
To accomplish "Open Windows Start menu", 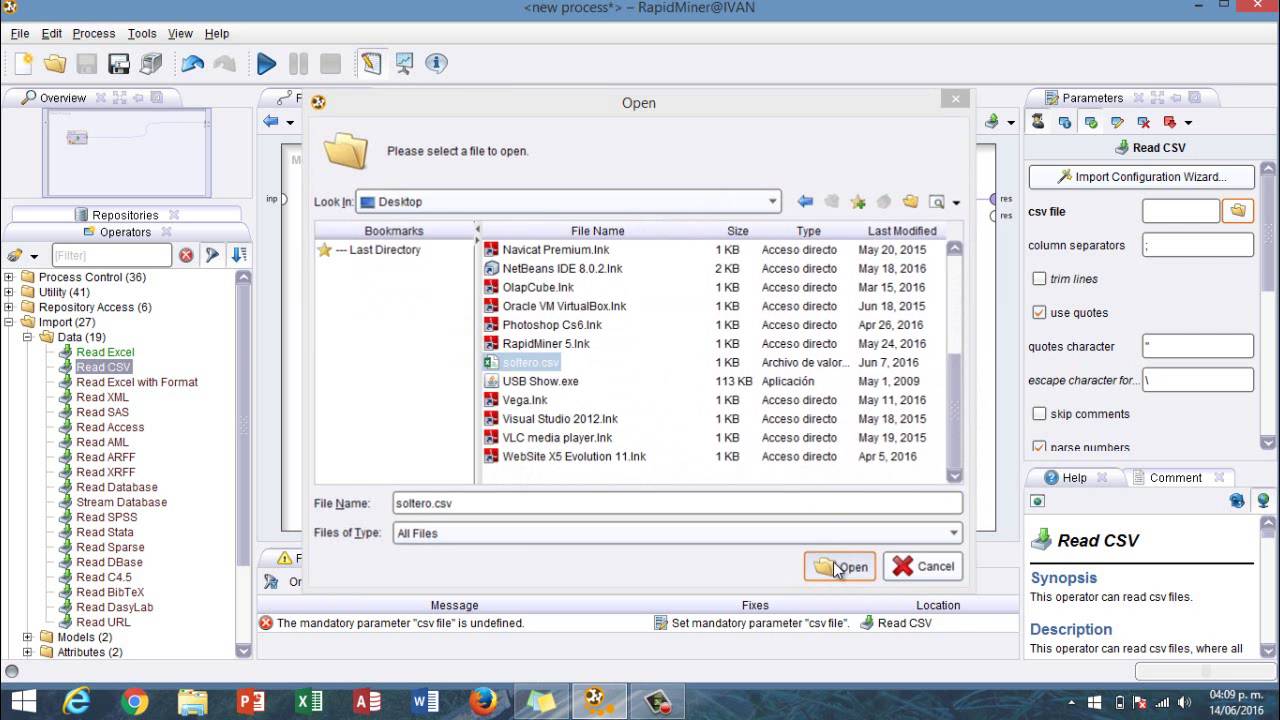I will [x=22, y=702].
